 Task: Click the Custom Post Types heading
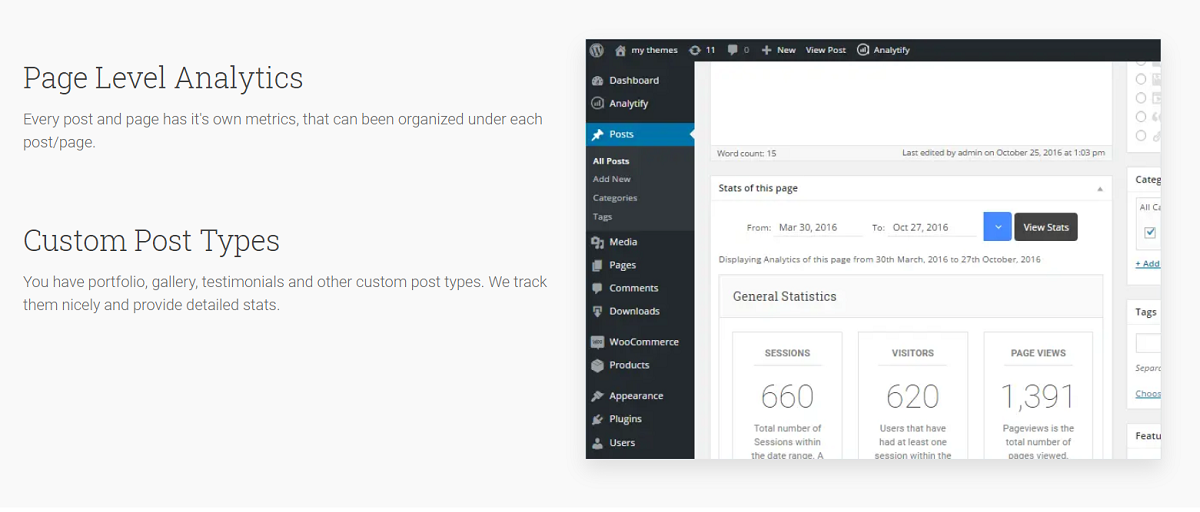[x=151, y=241]
